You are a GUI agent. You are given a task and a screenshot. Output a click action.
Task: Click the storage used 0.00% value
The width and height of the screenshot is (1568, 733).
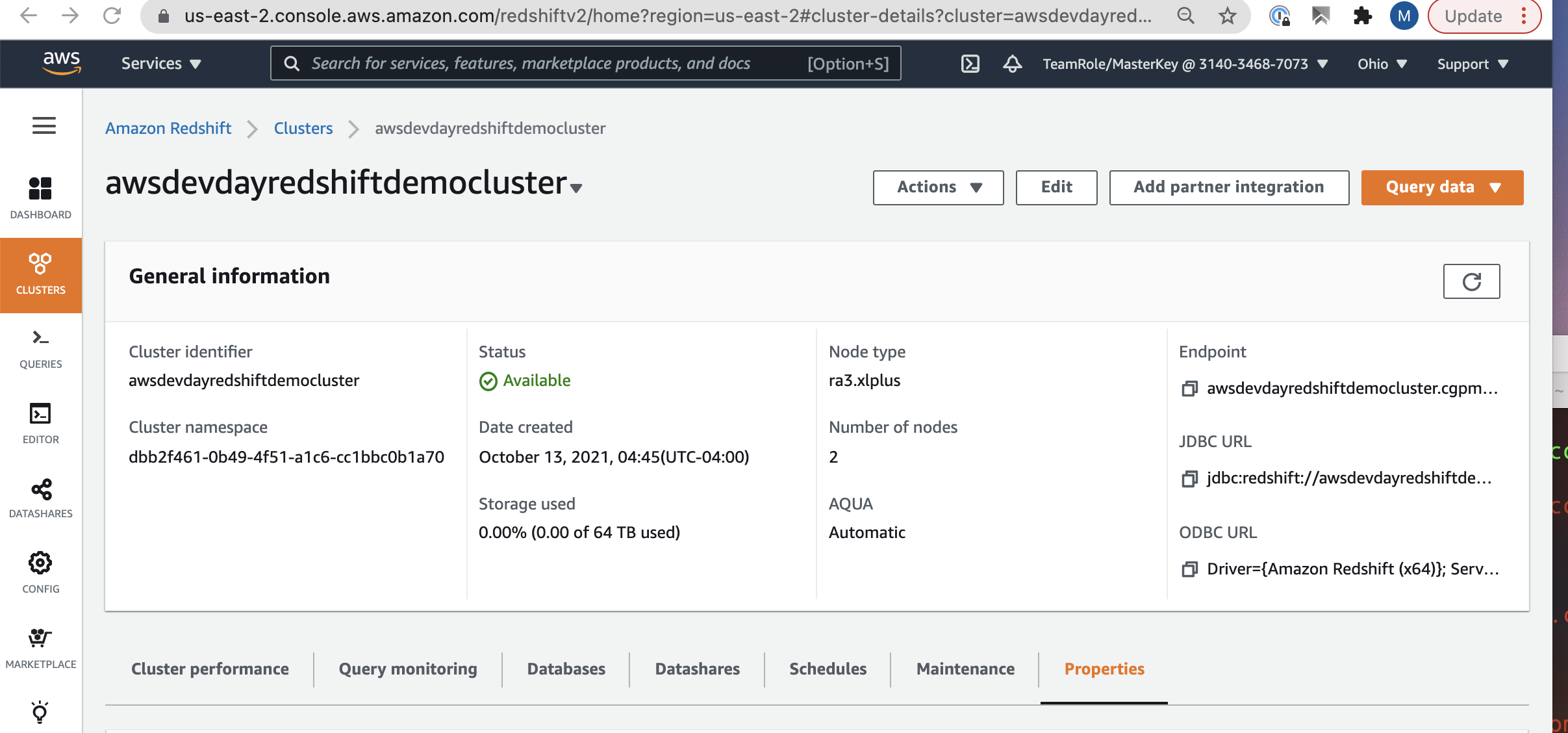coord(579,533)
